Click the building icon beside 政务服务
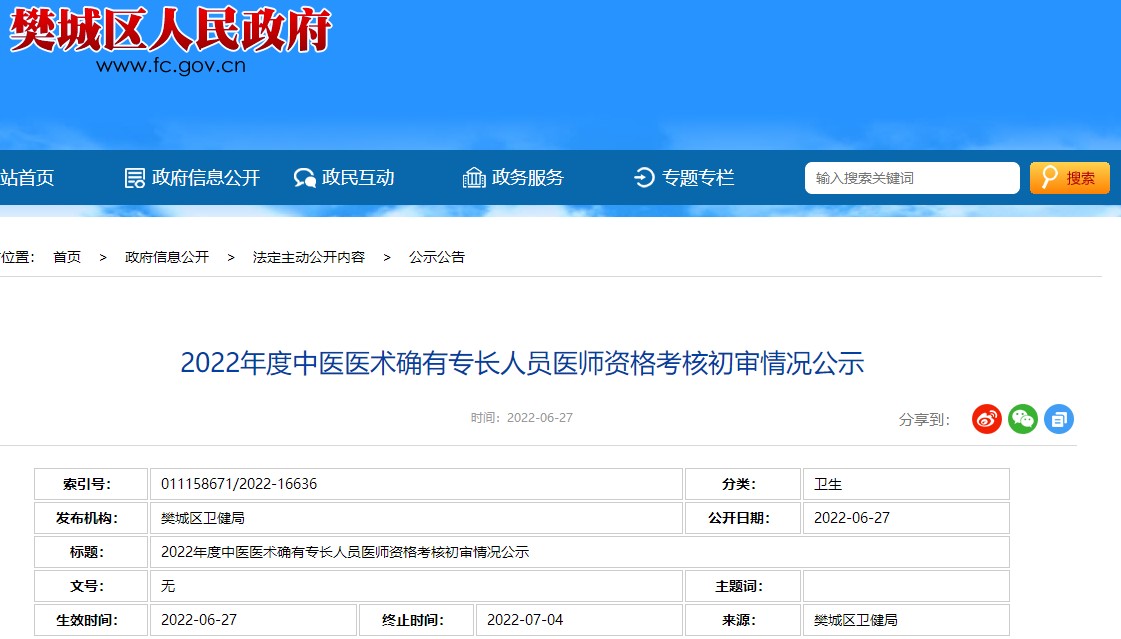Image resolution: width=1121 pixels, height=639 pixels. [474, 178]
